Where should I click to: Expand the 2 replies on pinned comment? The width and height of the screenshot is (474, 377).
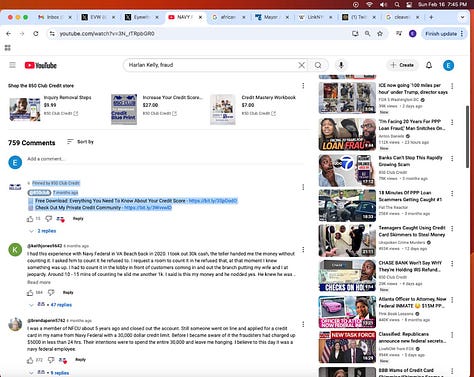coord(43,231)
